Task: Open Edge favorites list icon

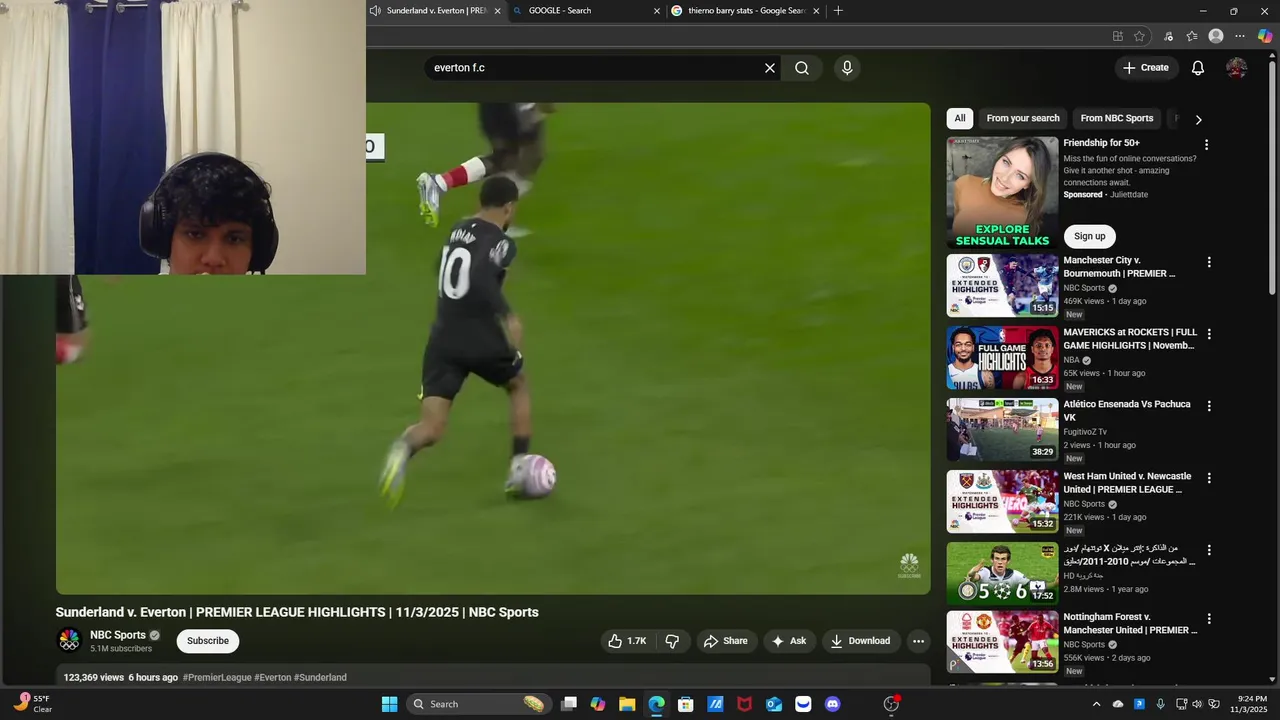Action: click(1192, 36)
